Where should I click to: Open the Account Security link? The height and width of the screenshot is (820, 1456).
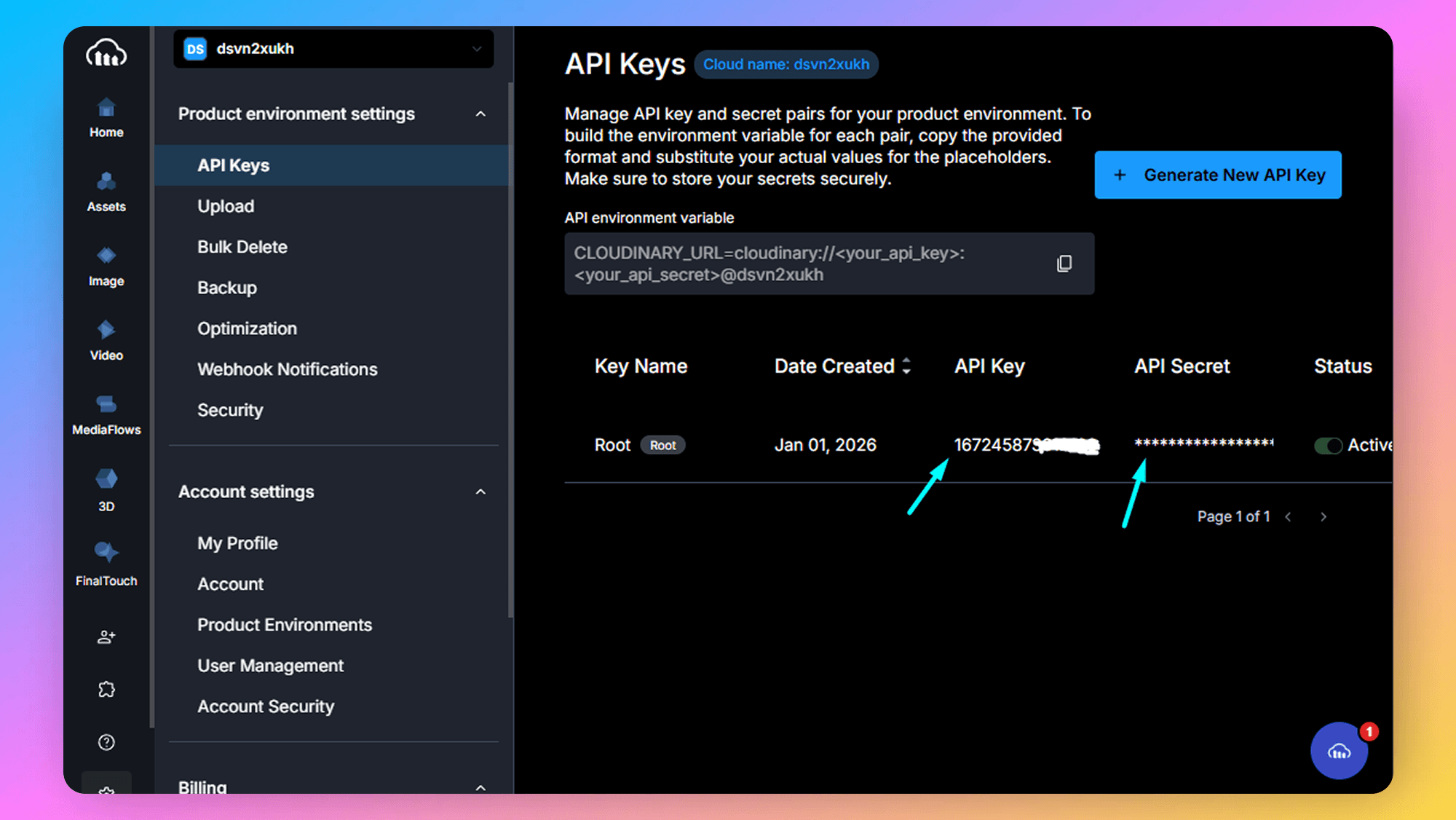[266, 706]
